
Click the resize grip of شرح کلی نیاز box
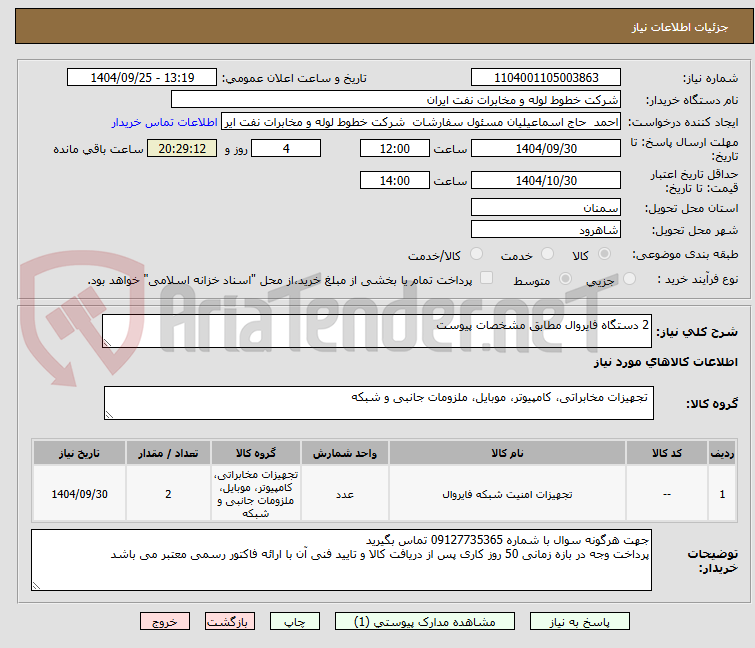pyautogui.click(x=107, y=343)
